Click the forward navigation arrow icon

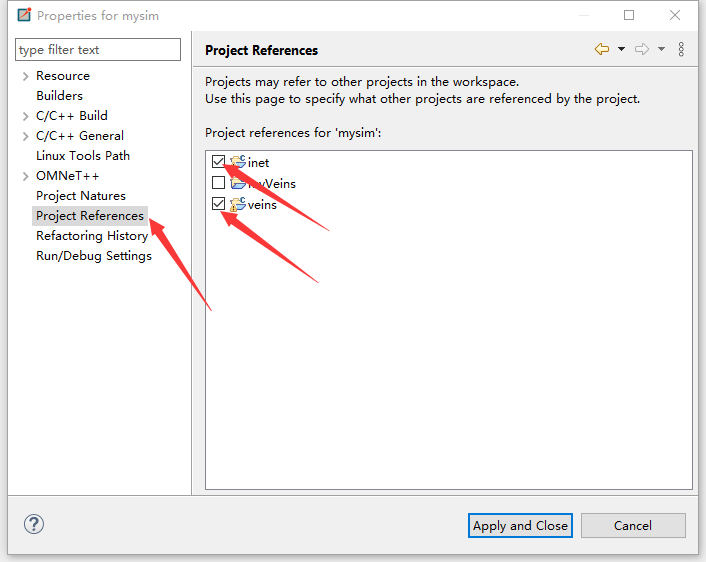coord(642,49)
